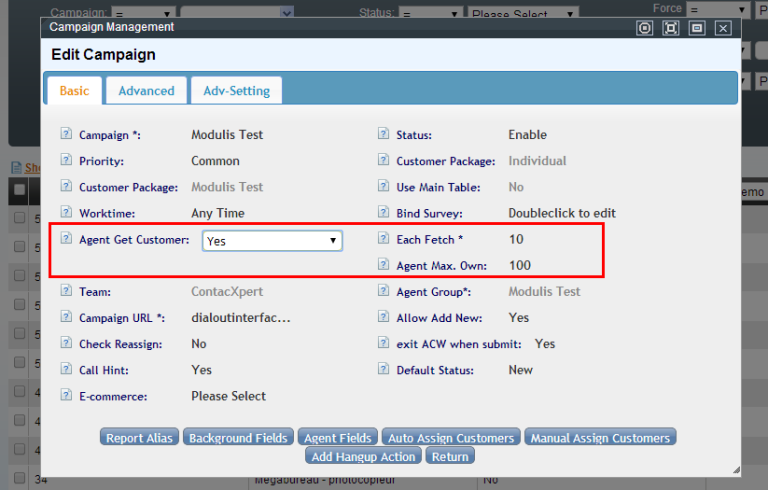Image resolution: width=768 pixels, height=490 pixels.
Task: Click the Each Fetch value 10
Action: point(516,240)
